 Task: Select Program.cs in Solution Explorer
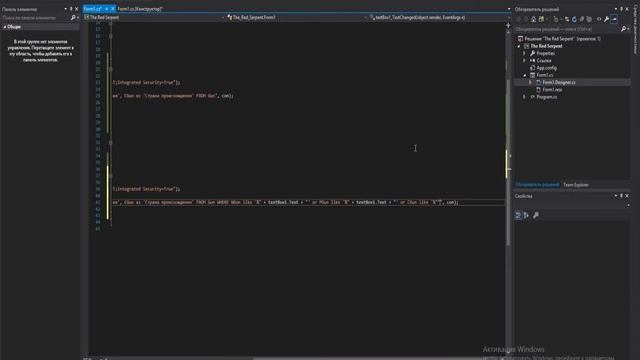[x=546, y=97]
